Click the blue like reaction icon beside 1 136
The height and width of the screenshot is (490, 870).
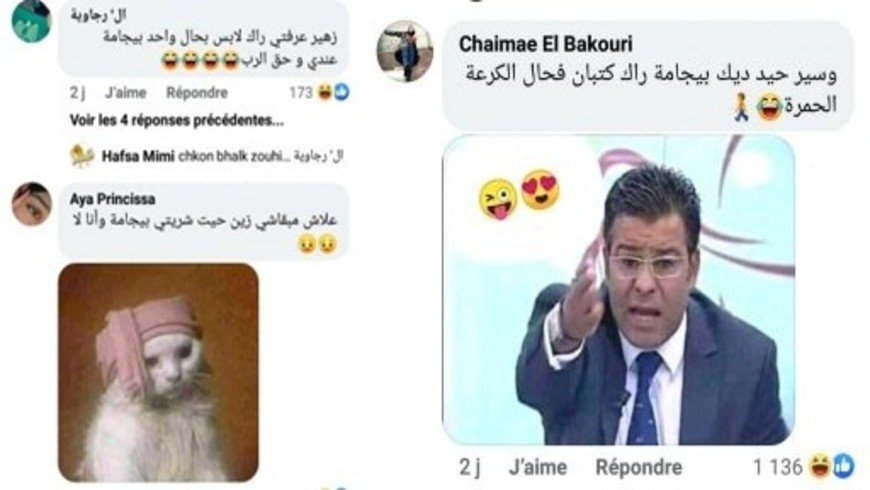[x=843, y=466]
